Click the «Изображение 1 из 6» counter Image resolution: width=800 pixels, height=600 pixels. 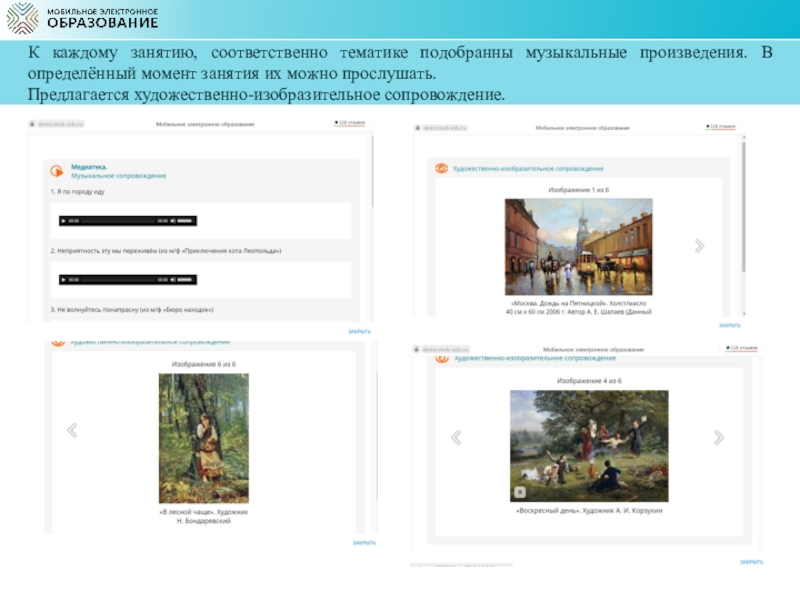click(579, 190)
